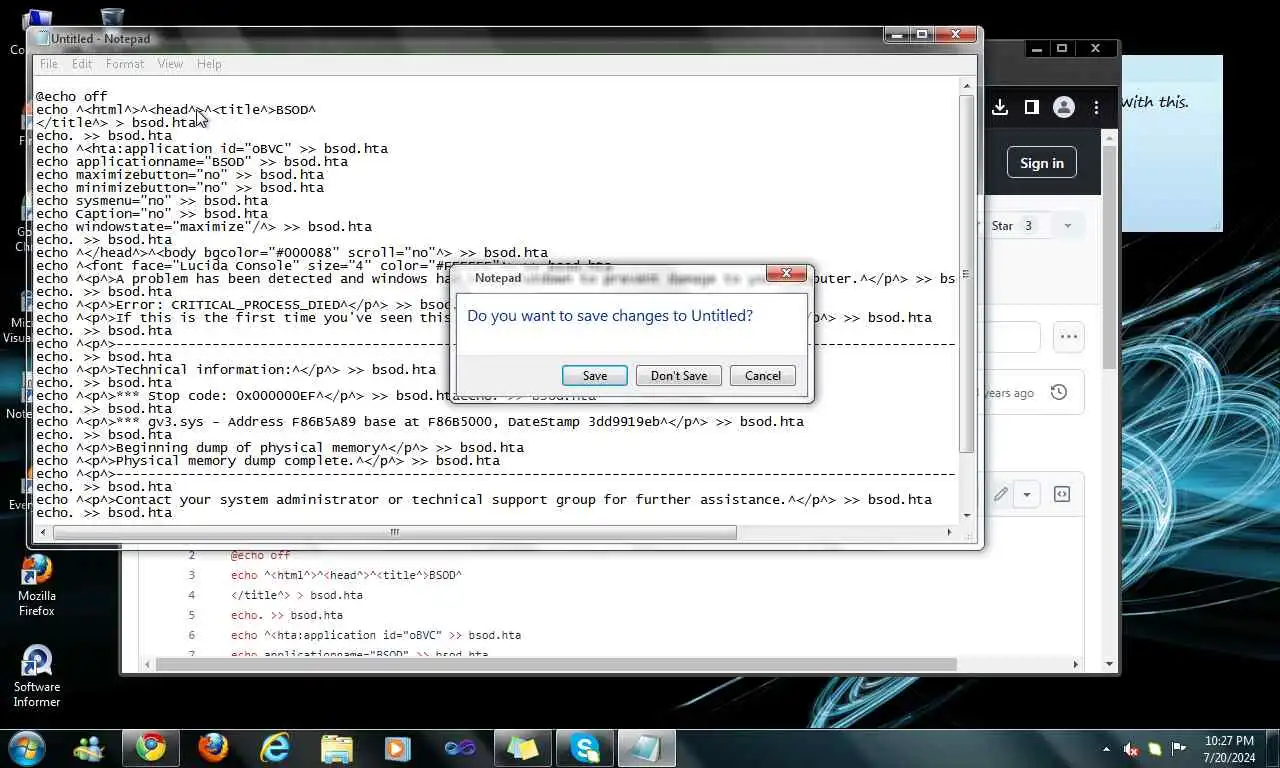Click the Chrome page vertical scrollbar
The width and height of the screenshot is (1280, 768).
[x=1109, y=258]
